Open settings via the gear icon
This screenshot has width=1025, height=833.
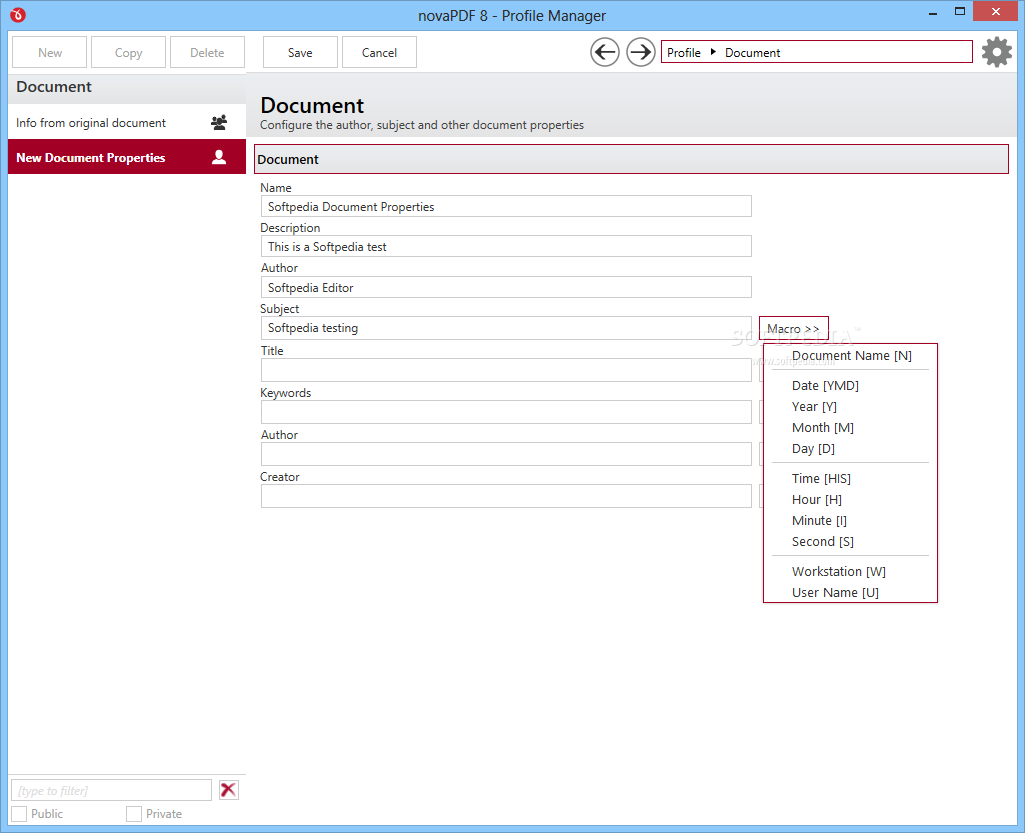[x=997, y=52]
